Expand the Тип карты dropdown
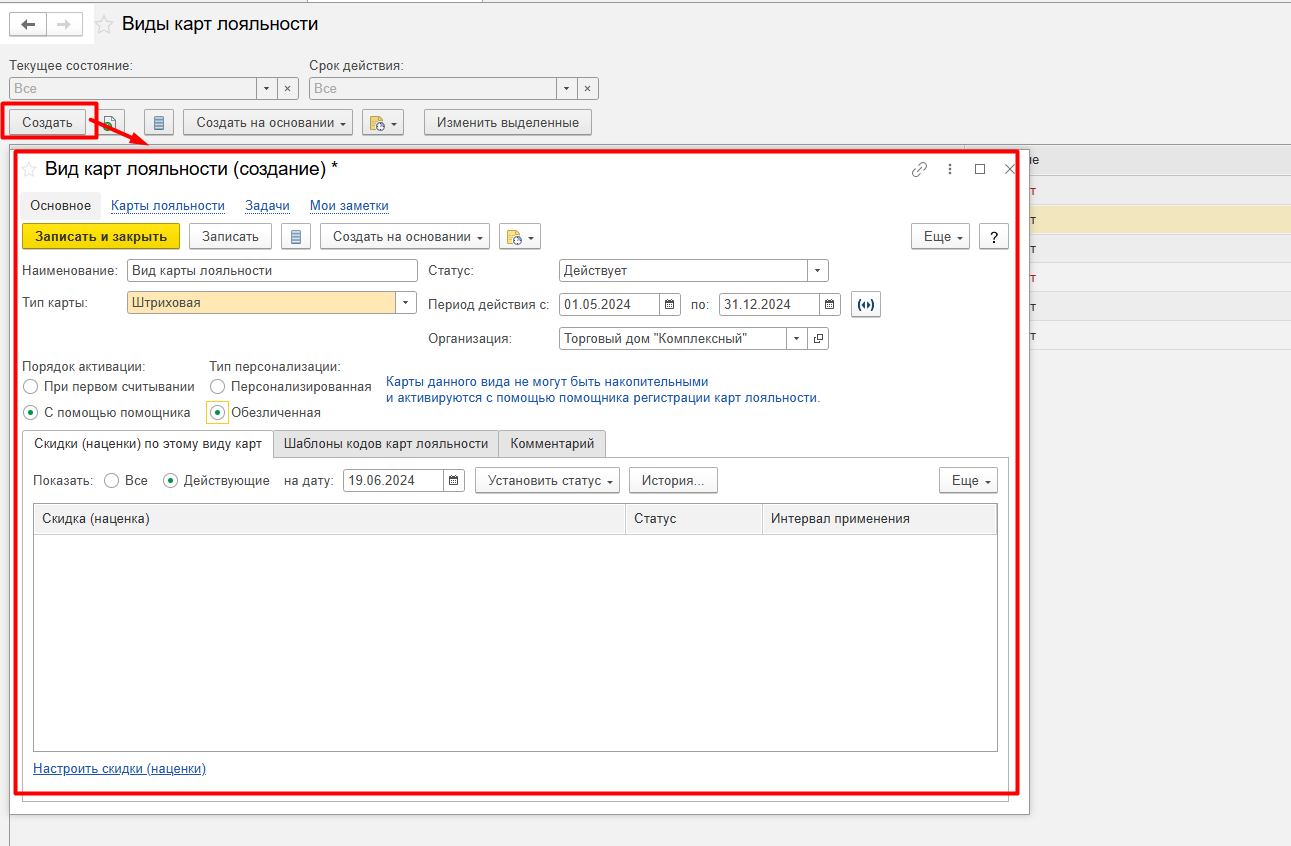The image size is (1291, 846). (406, 302)
